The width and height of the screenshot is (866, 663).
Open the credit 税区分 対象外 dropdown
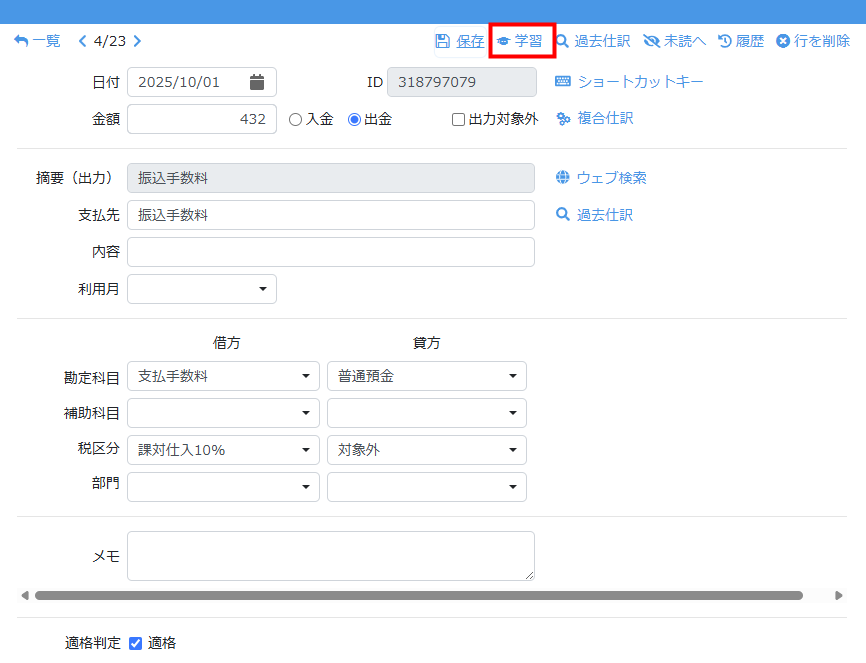pos(426,450)
